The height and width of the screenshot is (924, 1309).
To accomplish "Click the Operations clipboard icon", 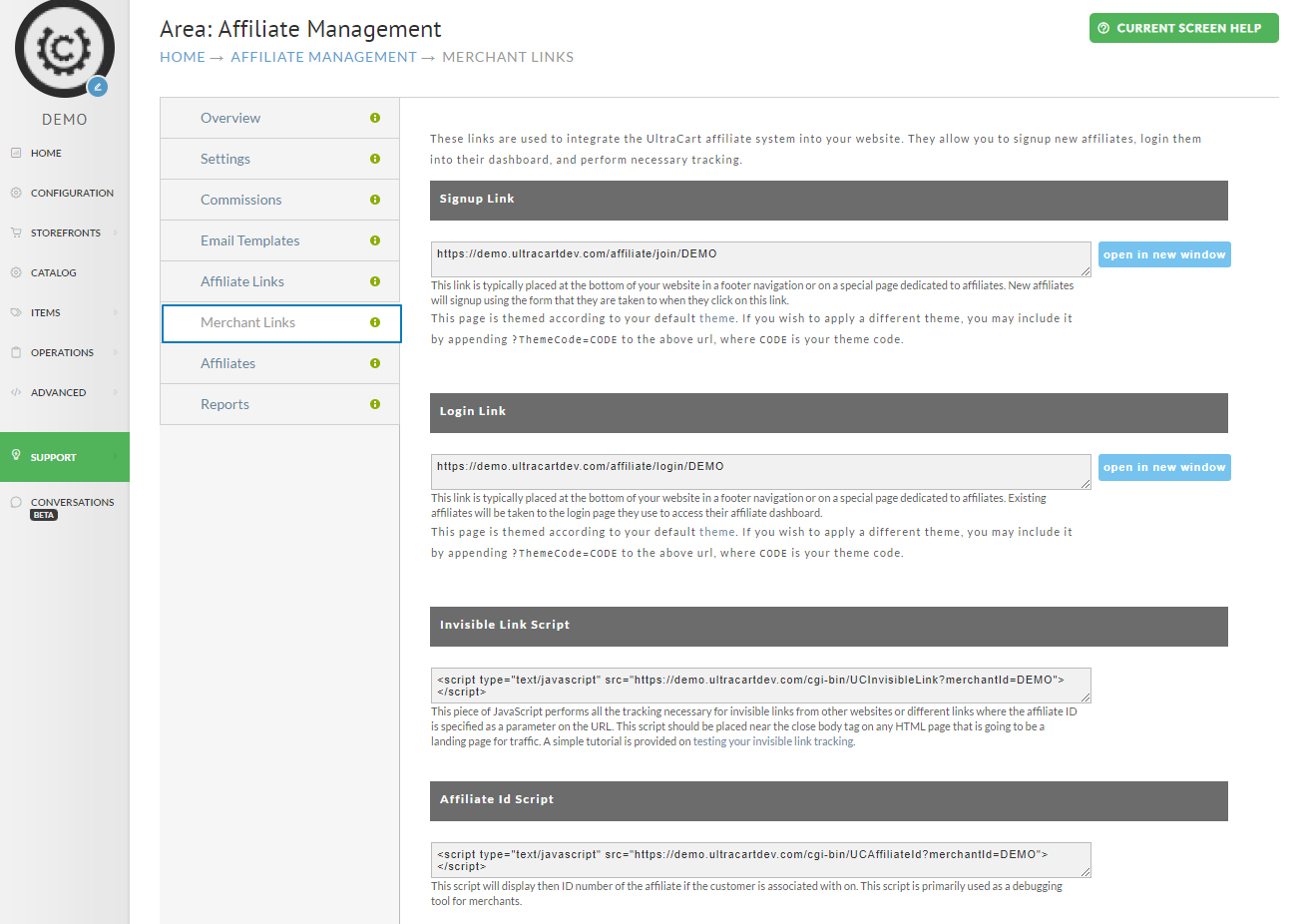I will pyautogui.click(x=16, y=352).
